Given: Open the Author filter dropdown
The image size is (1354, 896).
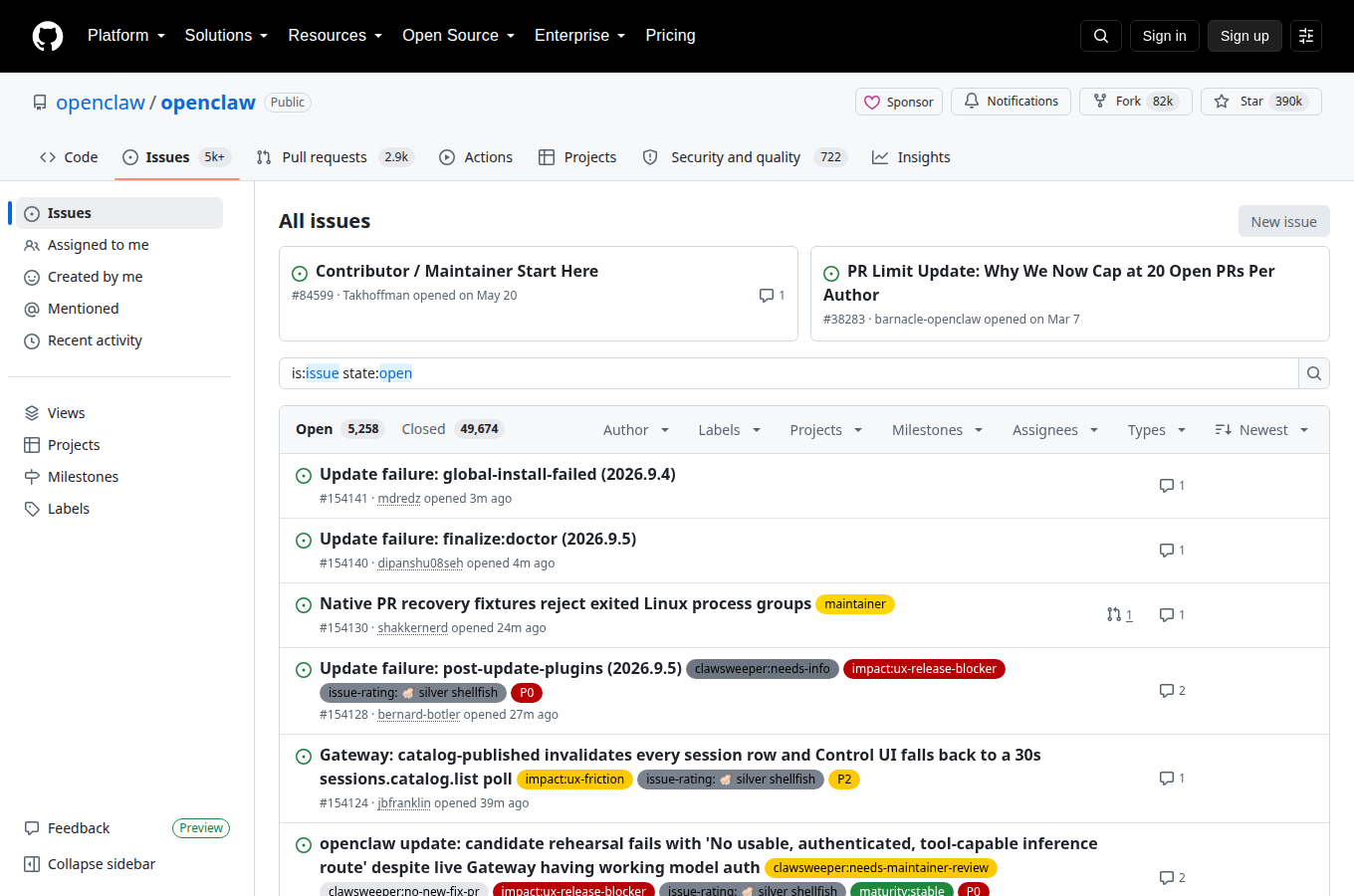Looking at the screenshot, I should coord(636,430).
